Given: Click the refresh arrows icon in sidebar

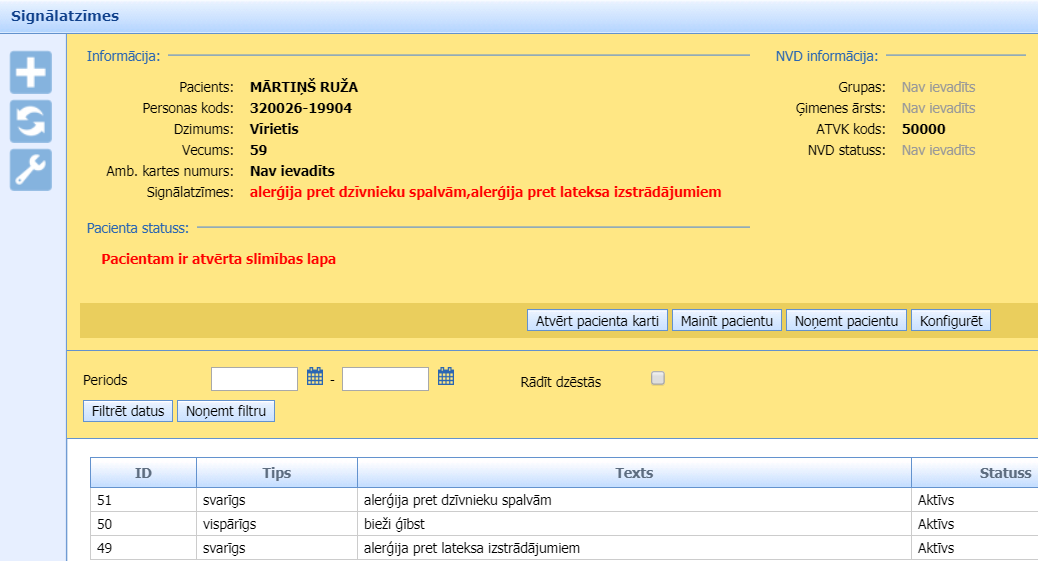Looking at the screenshot, I should pos(31,122).
